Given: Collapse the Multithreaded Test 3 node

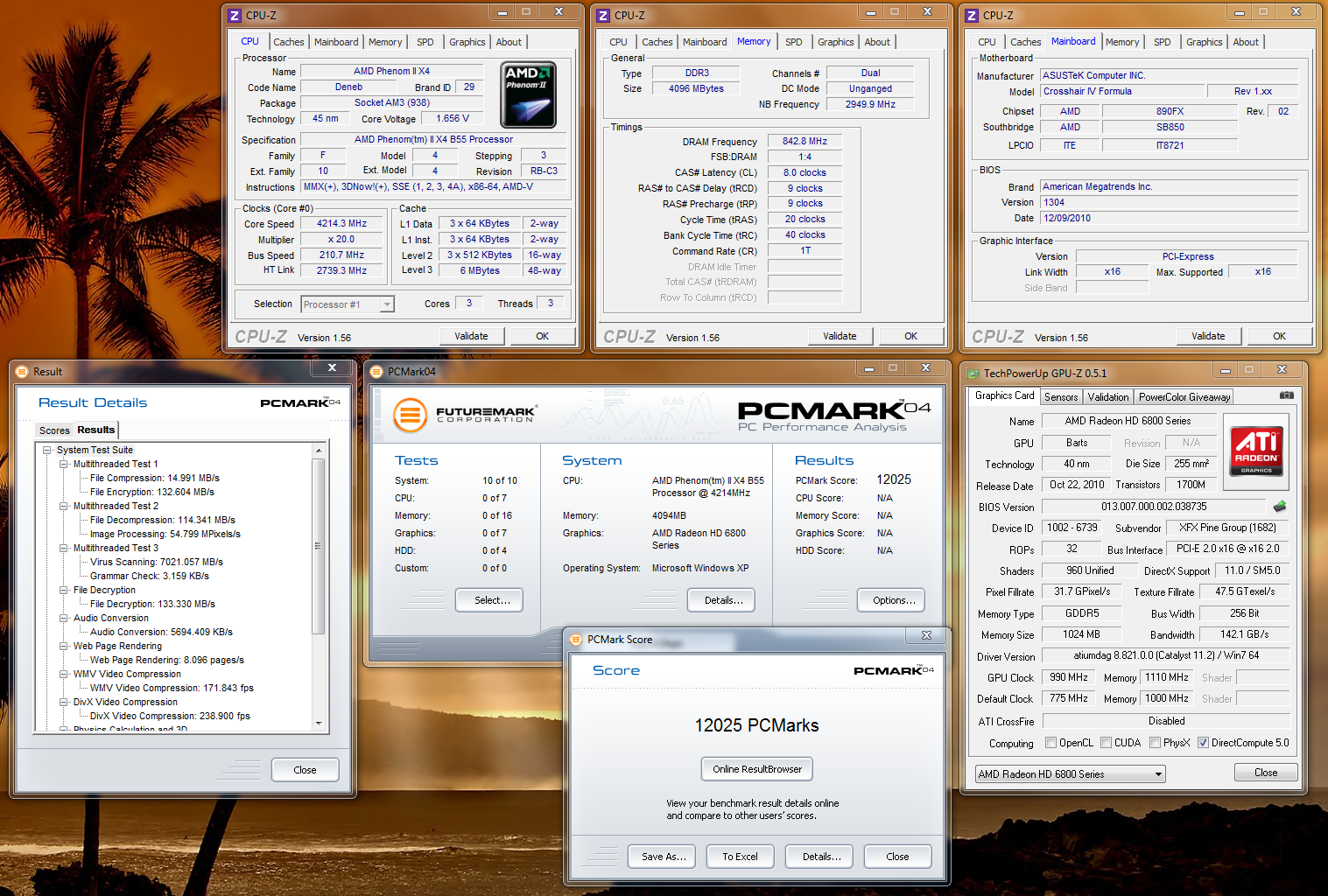Looking at the screenshot, I should pos(64,549).
